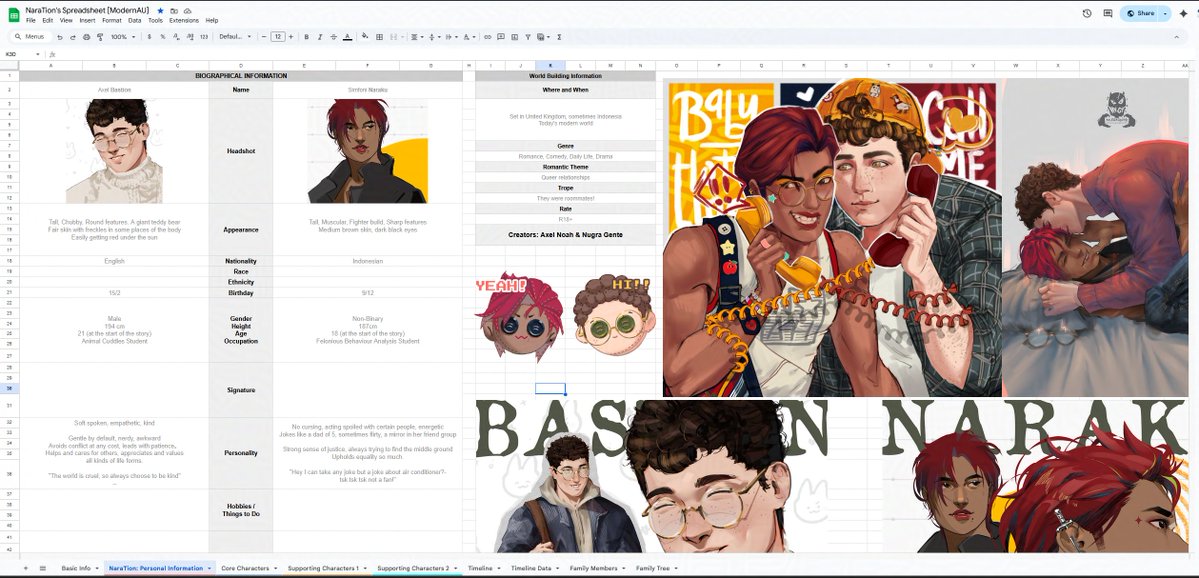Switch to the Family Tree sheet tab
Viewport: 1199px width, 578px height.
pos(653,567)
